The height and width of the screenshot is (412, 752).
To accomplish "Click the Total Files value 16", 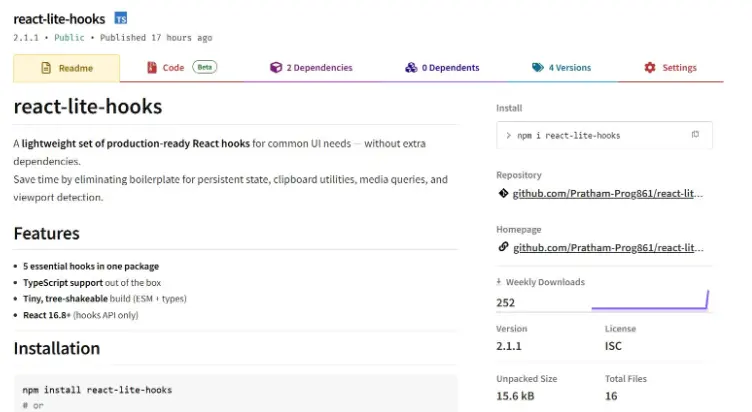I will (x=611, y=396).
